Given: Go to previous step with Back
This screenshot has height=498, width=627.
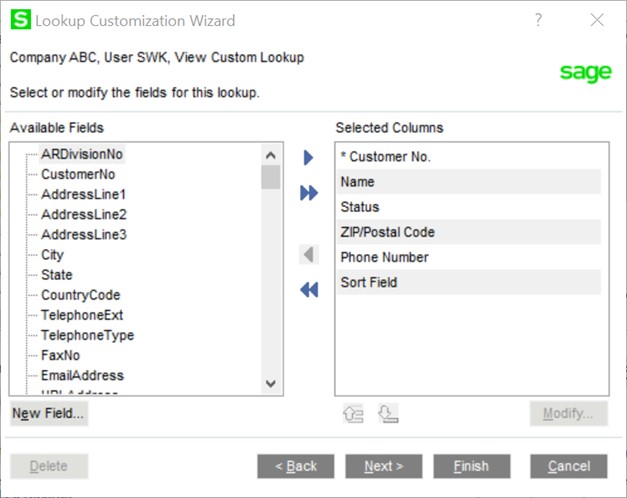Looking at the screenshot, I should pyautogui.click(x=296, y=466).
